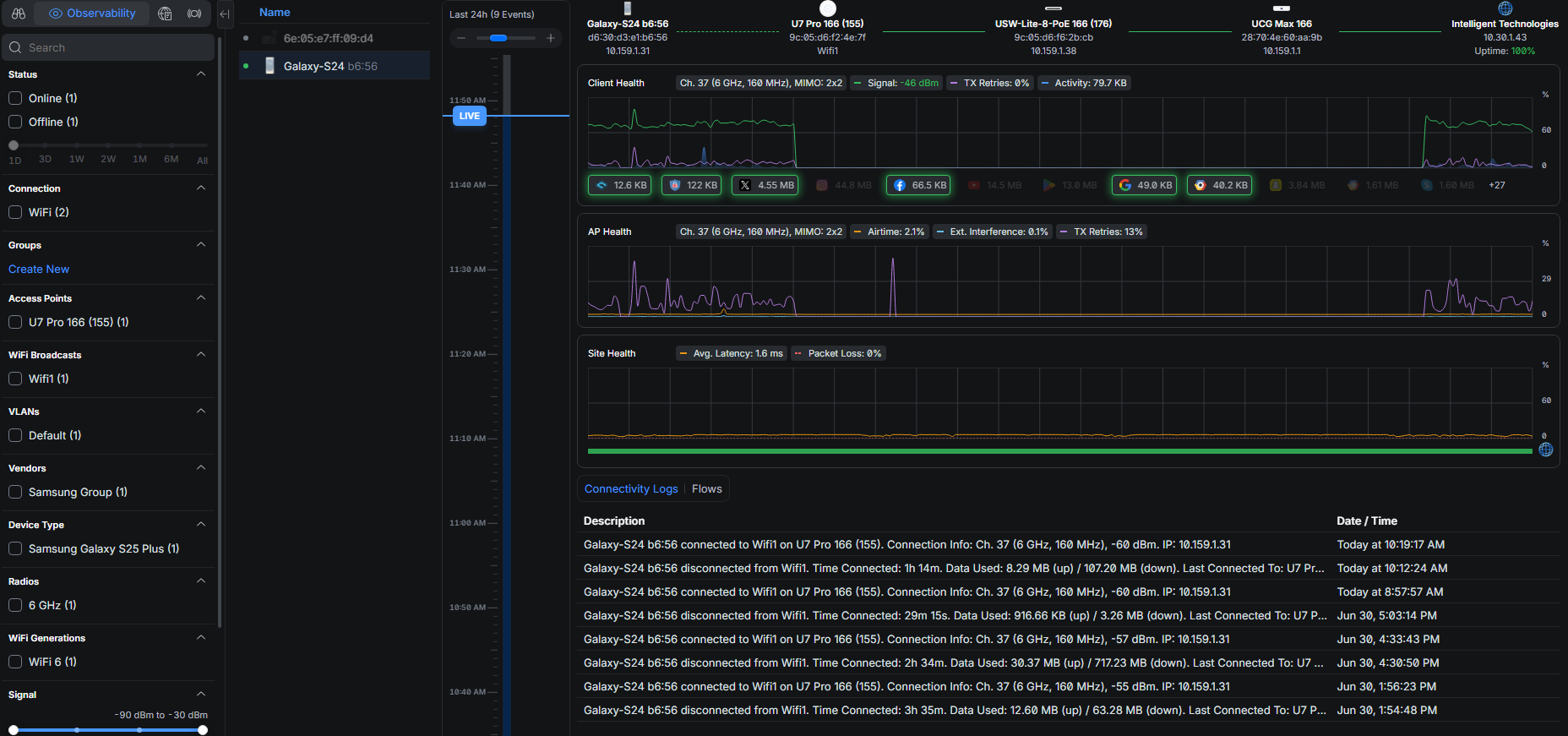
Task: Click the Snapchat 3.84 MB chip
Action: [1297, 185]
